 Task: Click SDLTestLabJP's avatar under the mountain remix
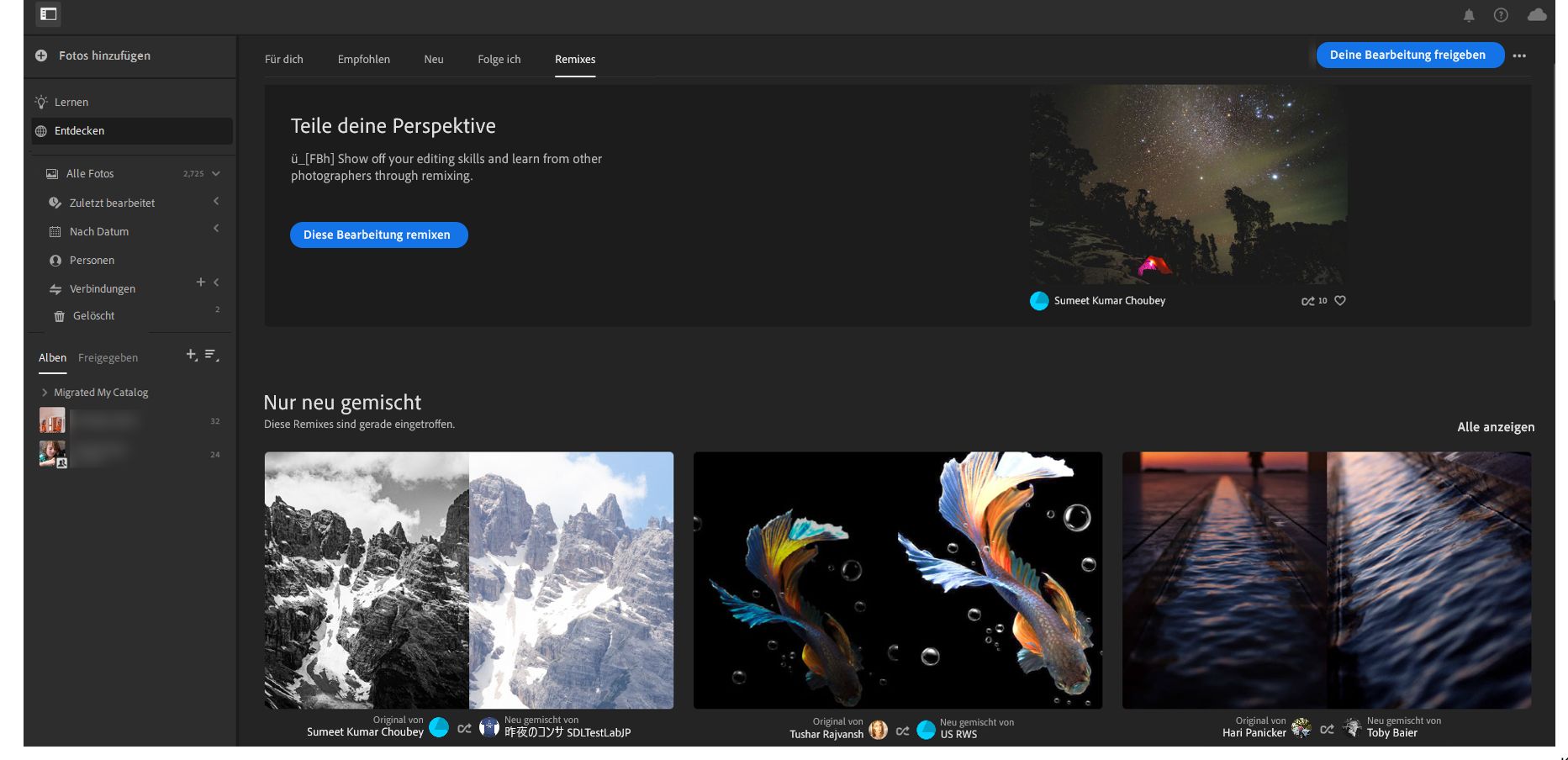(489, 727)
